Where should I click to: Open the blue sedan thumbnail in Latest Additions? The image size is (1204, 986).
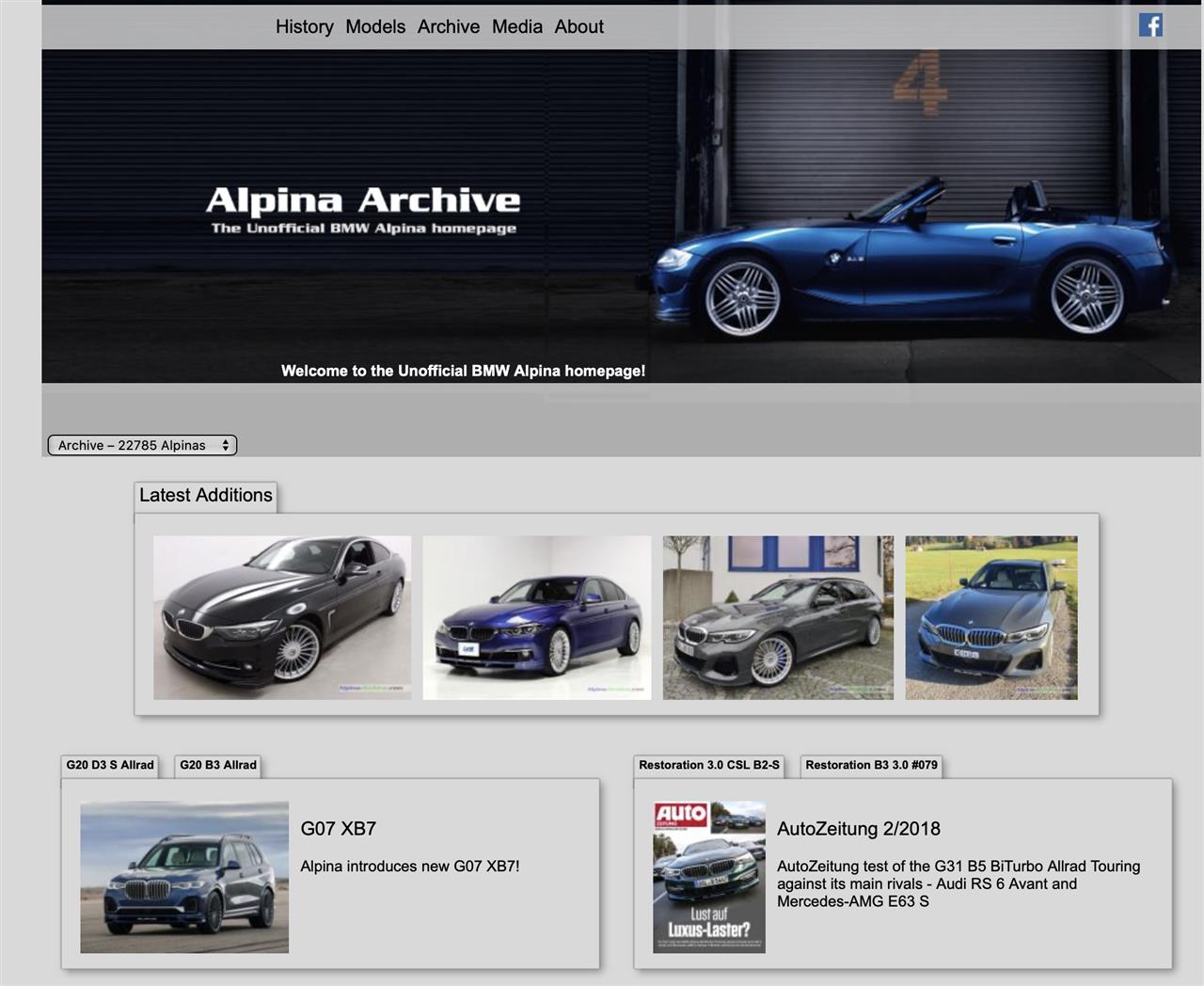(x=537, y=618)
